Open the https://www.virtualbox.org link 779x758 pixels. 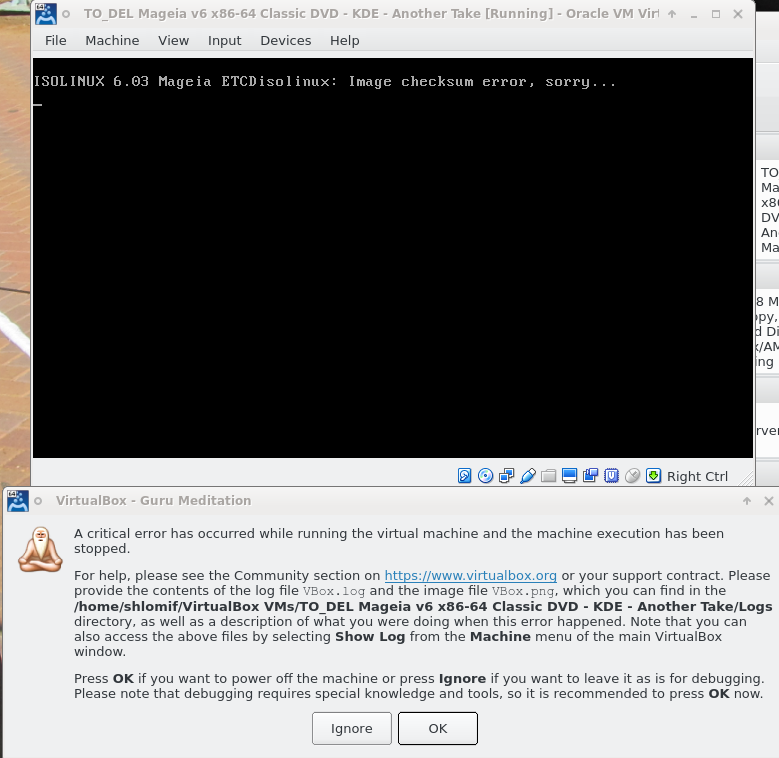pos(470,575)
